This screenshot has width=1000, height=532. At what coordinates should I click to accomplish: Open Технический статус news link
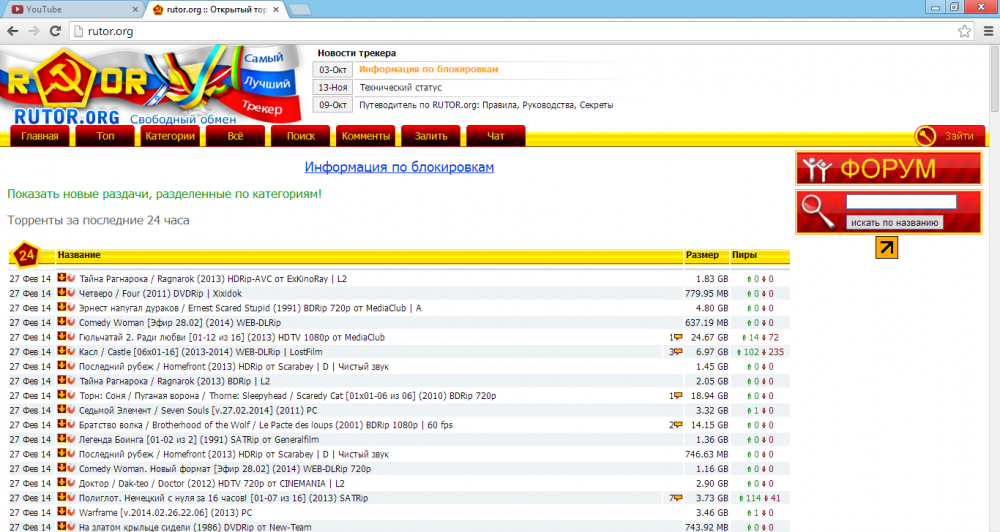[401, 87]
